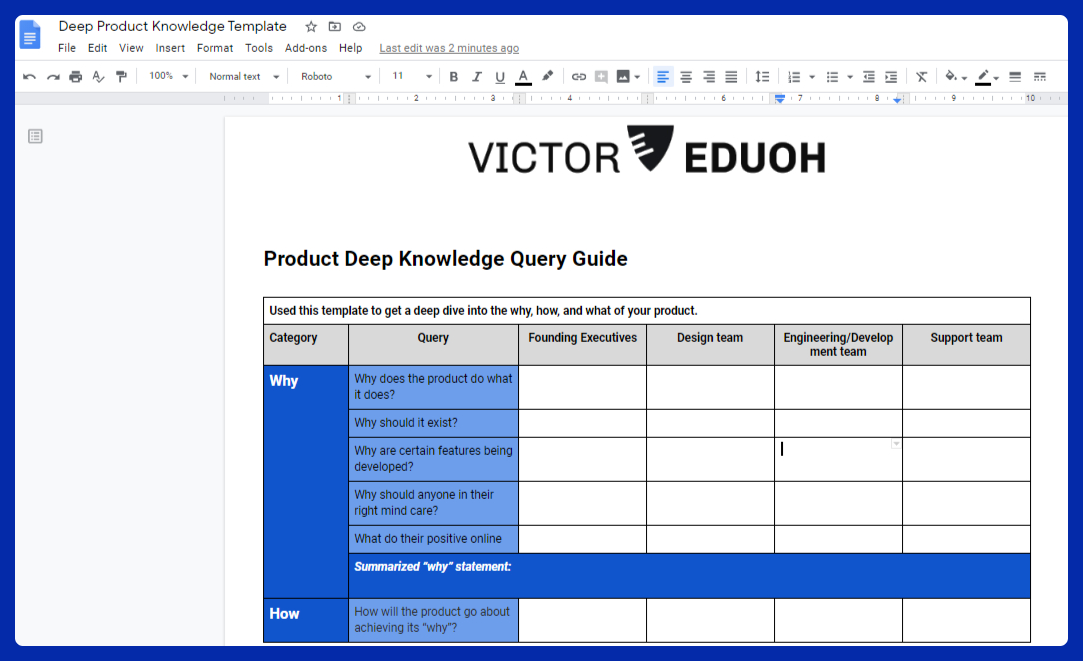Click the 'Why should it exist?' cell
1083x661 pixels.
(433, 423)
